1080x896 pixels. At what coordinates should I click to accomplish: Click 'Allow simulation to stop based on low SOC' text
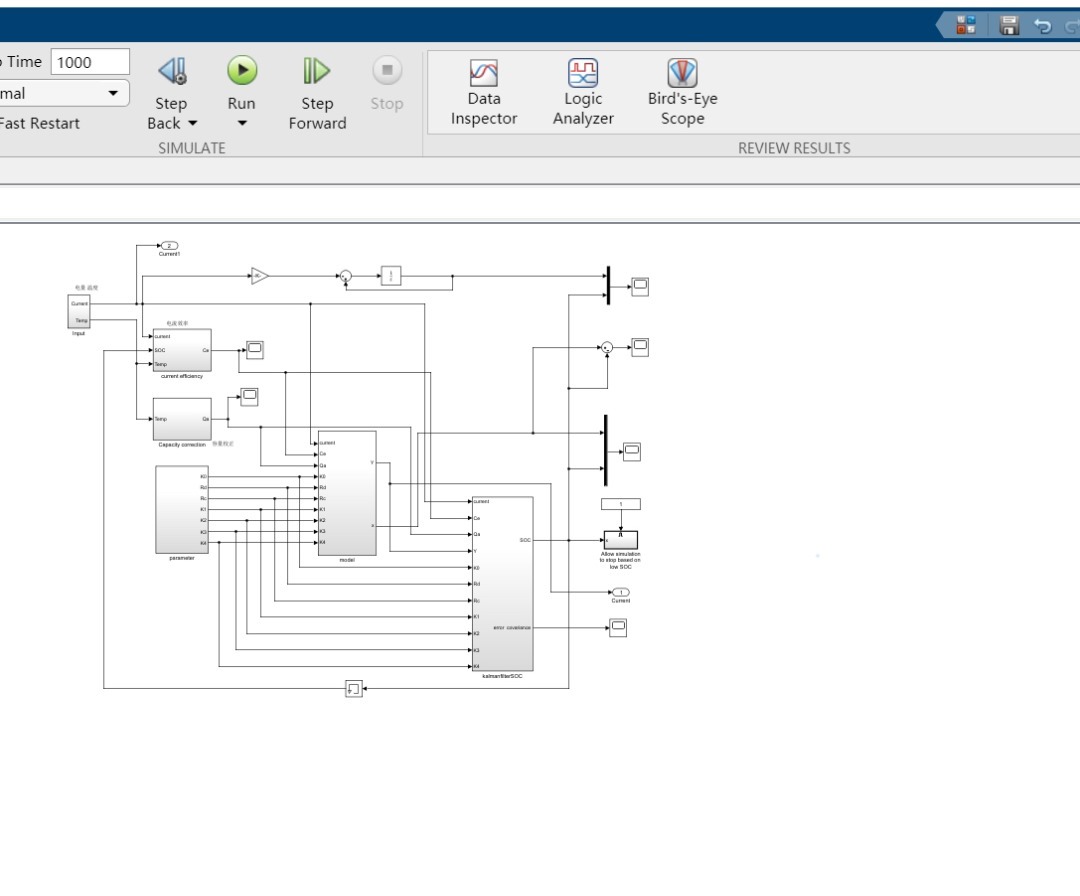pos(621,560)
